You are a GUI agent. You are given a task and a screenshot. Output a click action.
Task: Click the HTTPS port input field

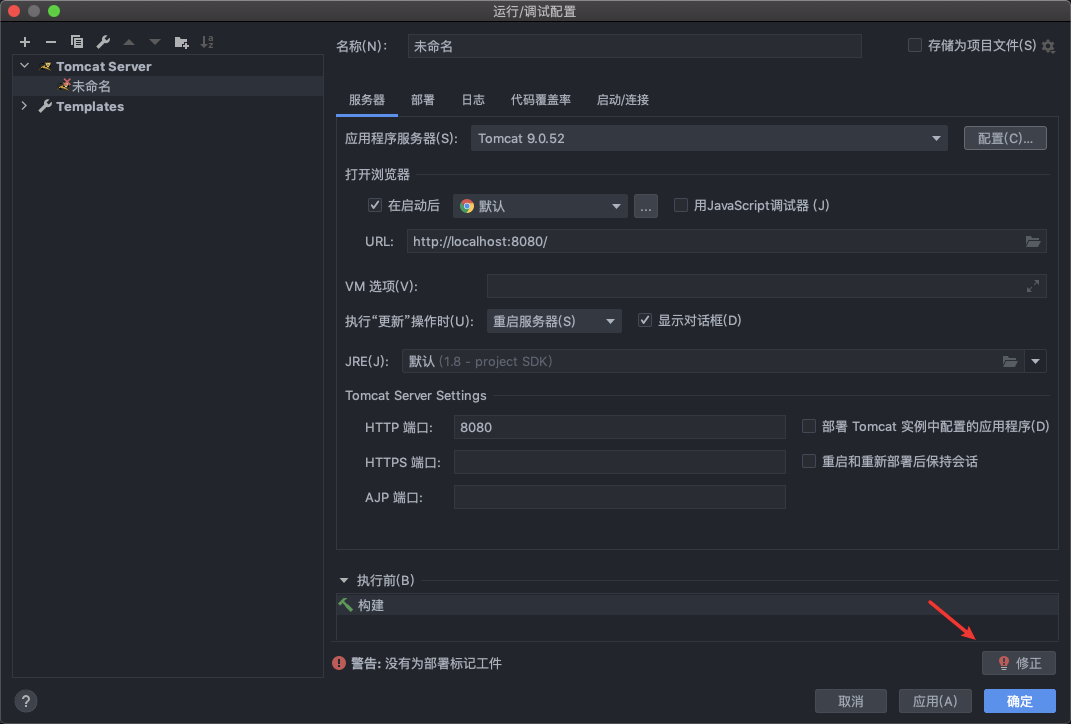coord(620,462)
